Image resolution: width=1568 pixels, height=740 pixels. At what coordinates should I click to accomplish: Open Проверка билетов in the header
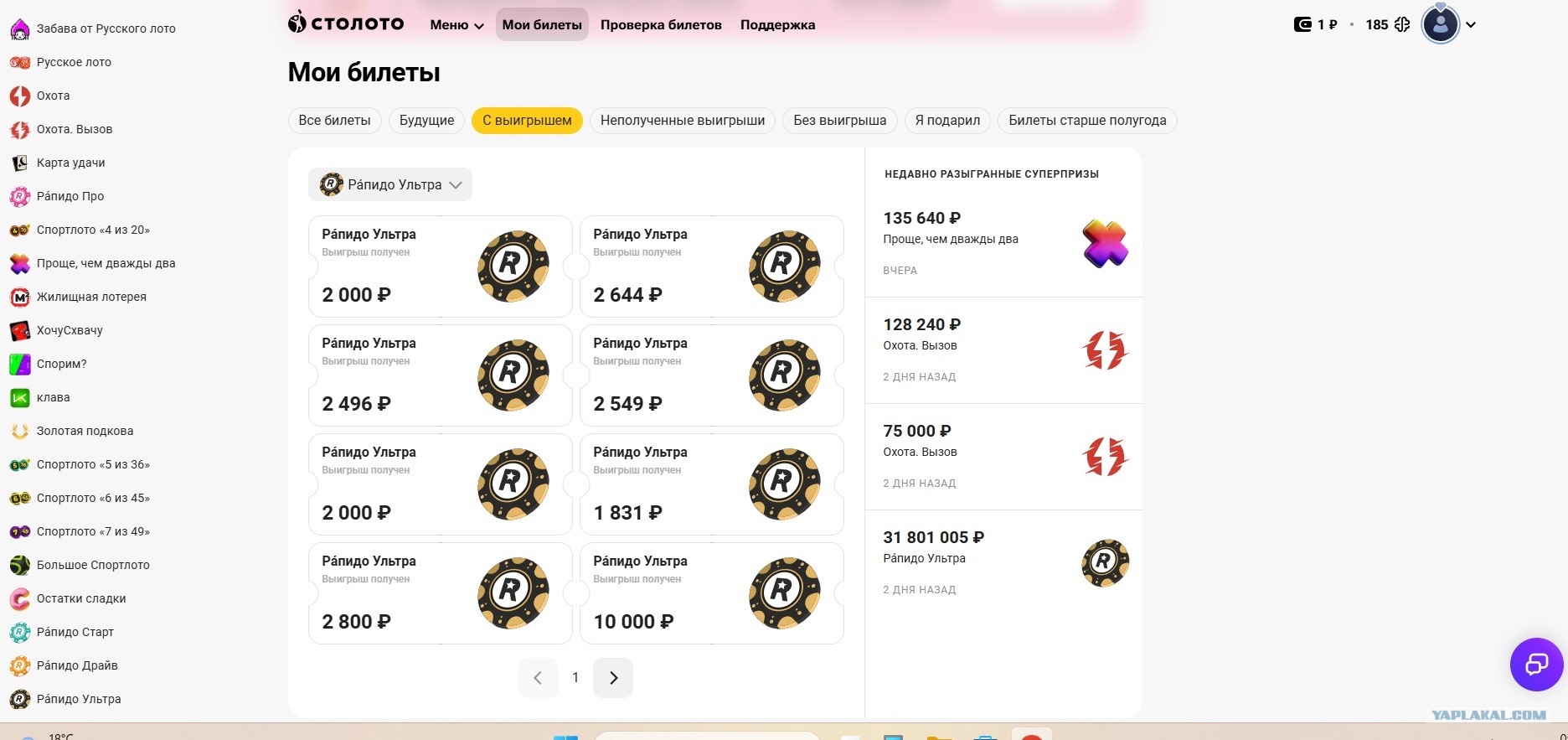pos(661,25)
